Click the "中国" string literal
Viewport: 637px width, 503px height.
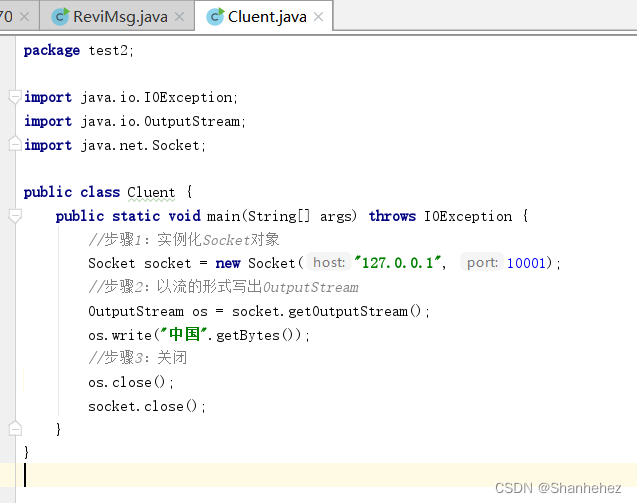(184, 334)
